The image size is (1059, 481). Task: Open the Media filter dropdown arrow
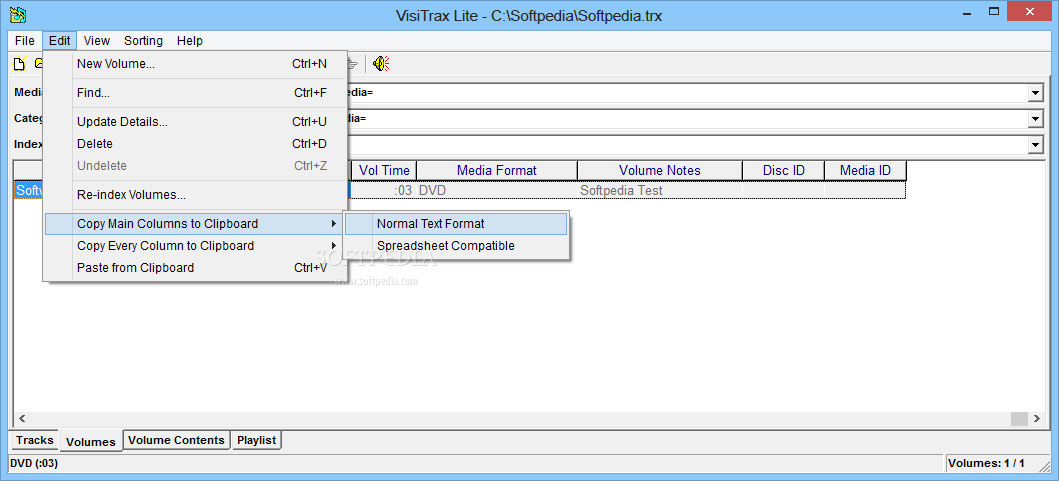(1035, 93)
